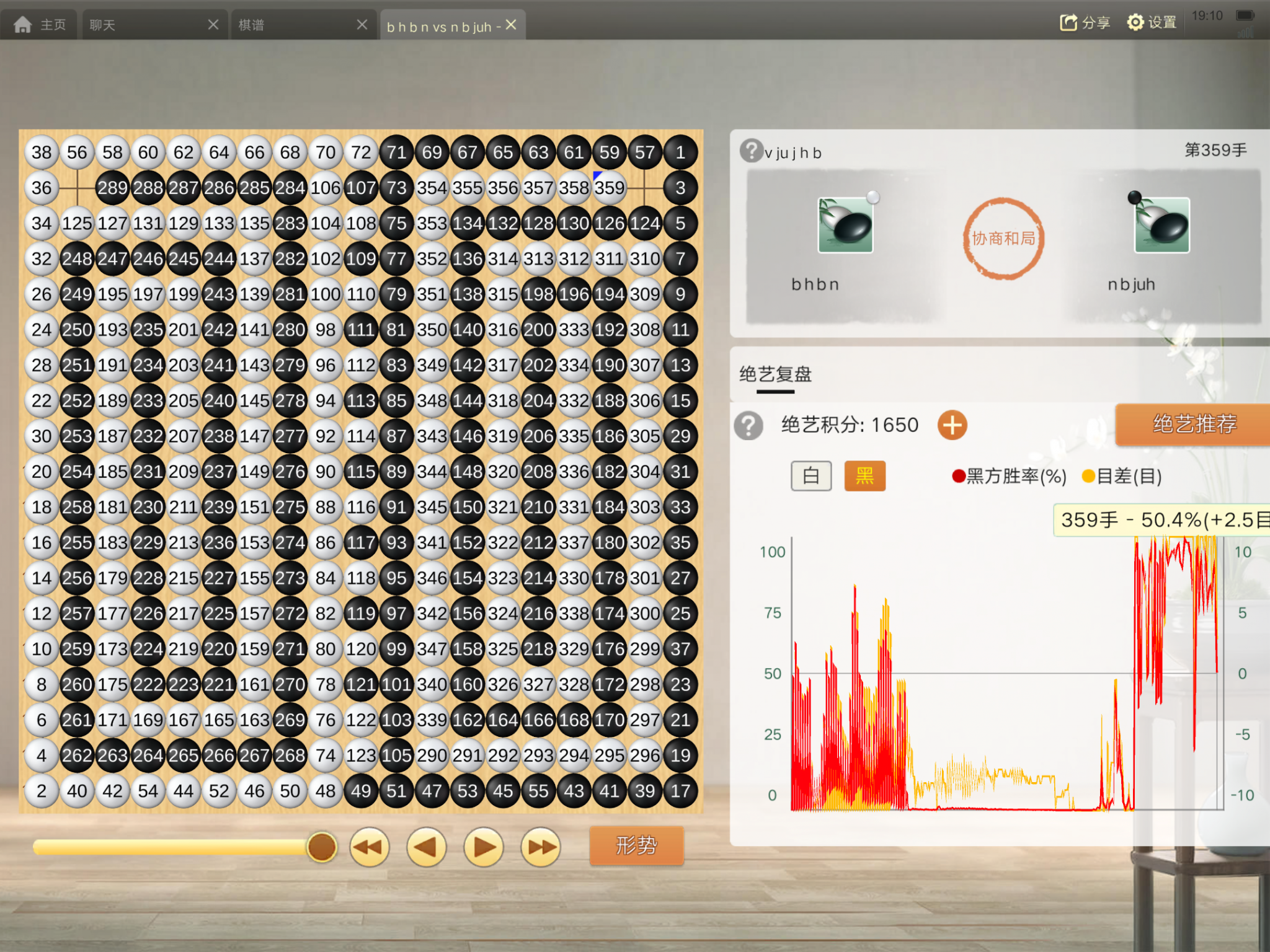Toggle 目差(目) legend series
The image size is (1270, 952).
coord(1122,476)
